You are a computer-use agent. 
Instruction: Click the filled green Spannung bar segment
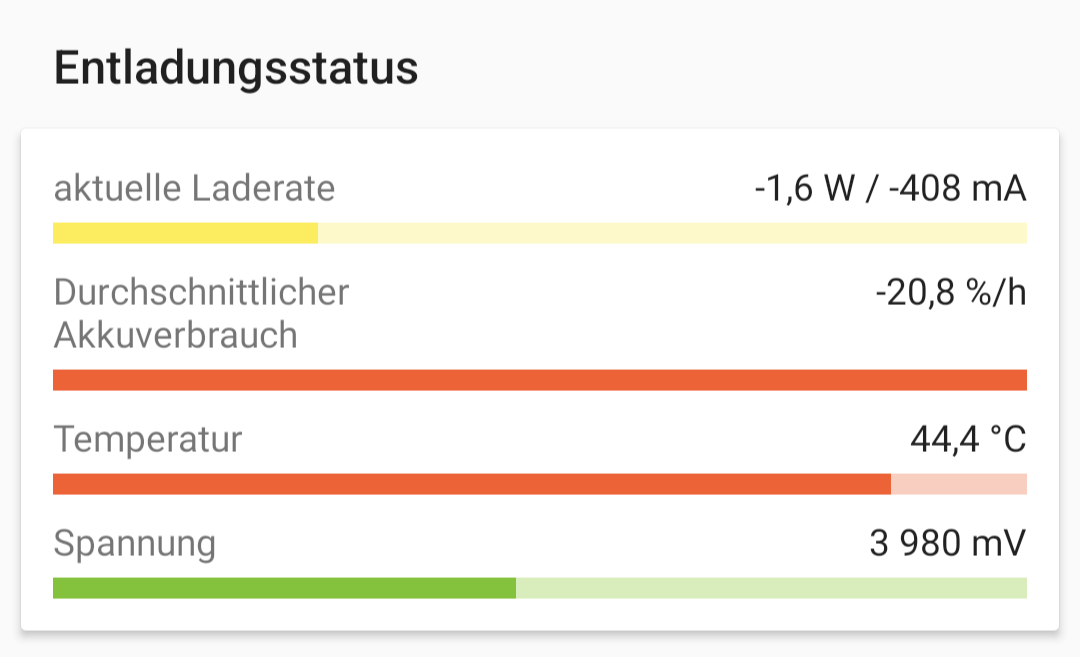(284, 588)
